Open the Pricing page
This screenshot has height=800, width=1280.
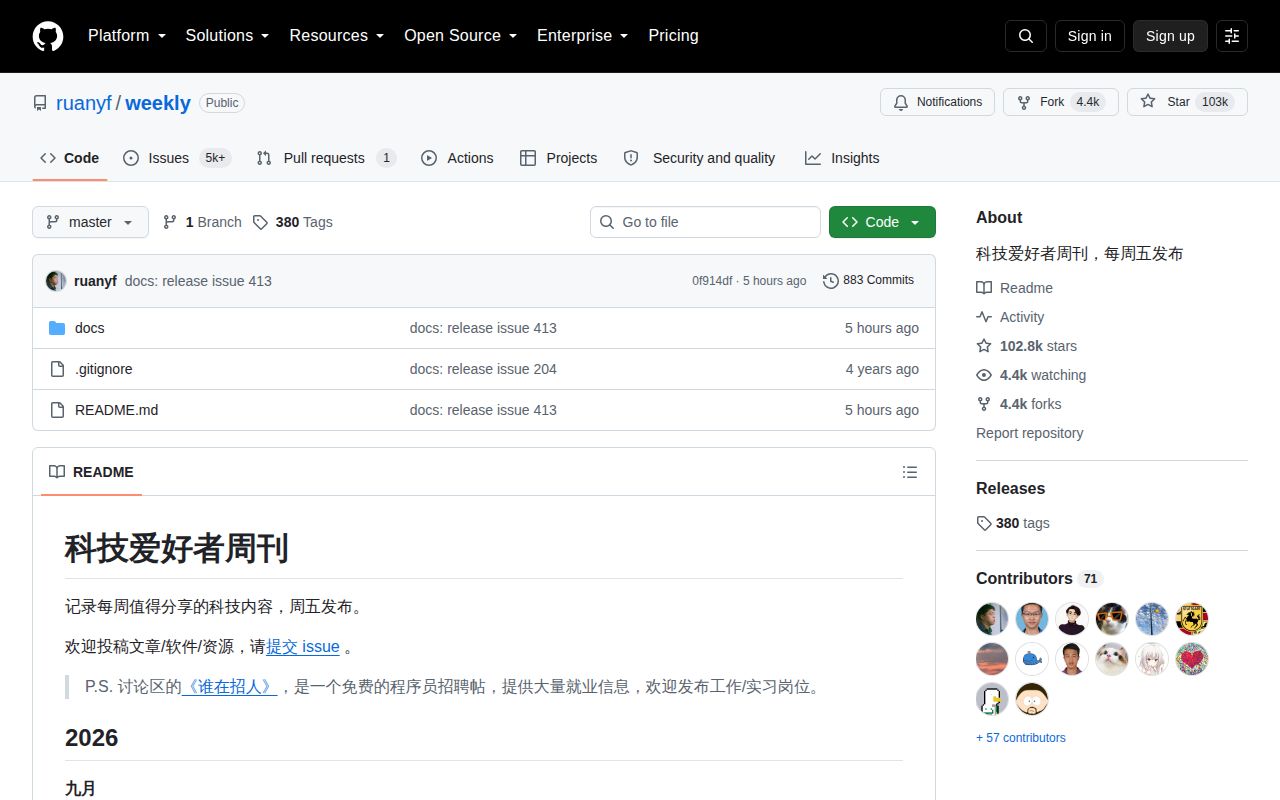click(673, 36)
